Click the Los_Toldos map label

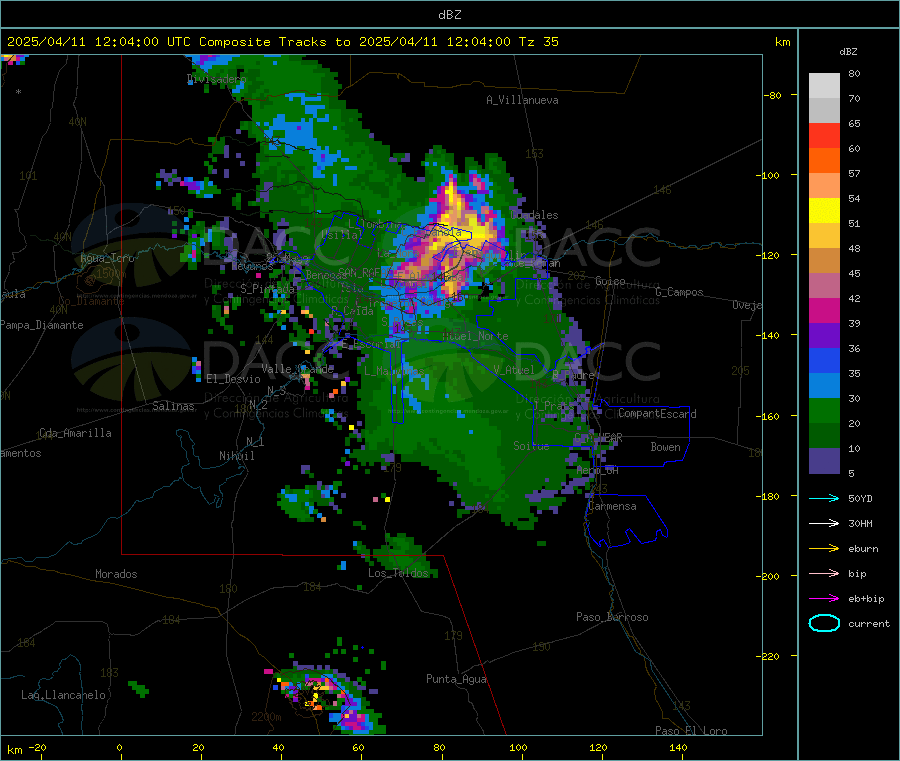[x=398, y=573]
